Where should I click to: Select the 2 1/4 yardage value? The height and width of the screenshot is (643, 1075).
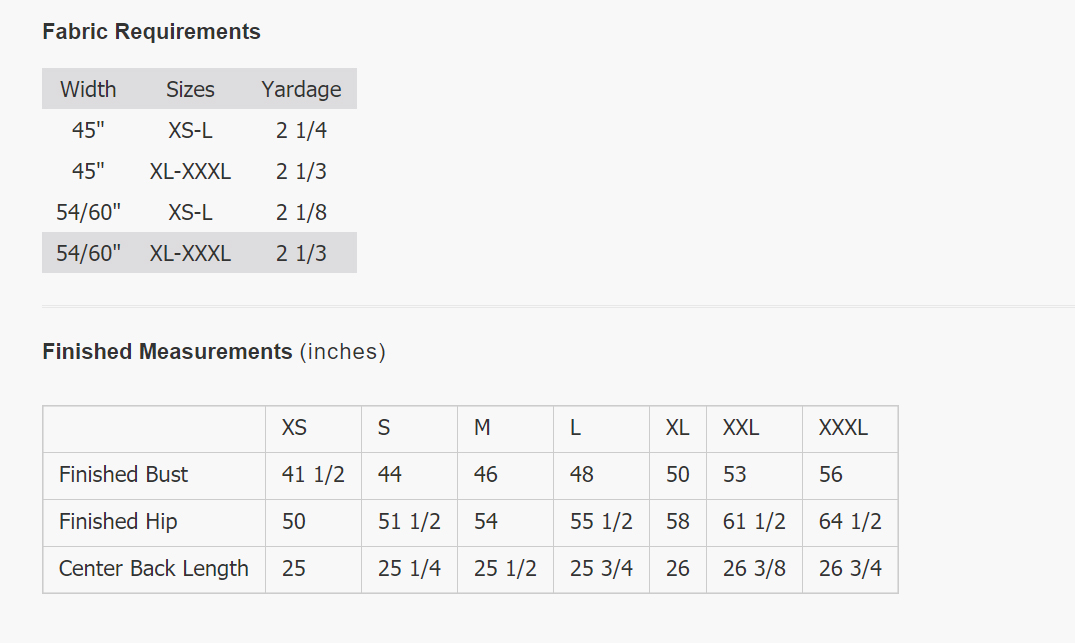point(301,130)
